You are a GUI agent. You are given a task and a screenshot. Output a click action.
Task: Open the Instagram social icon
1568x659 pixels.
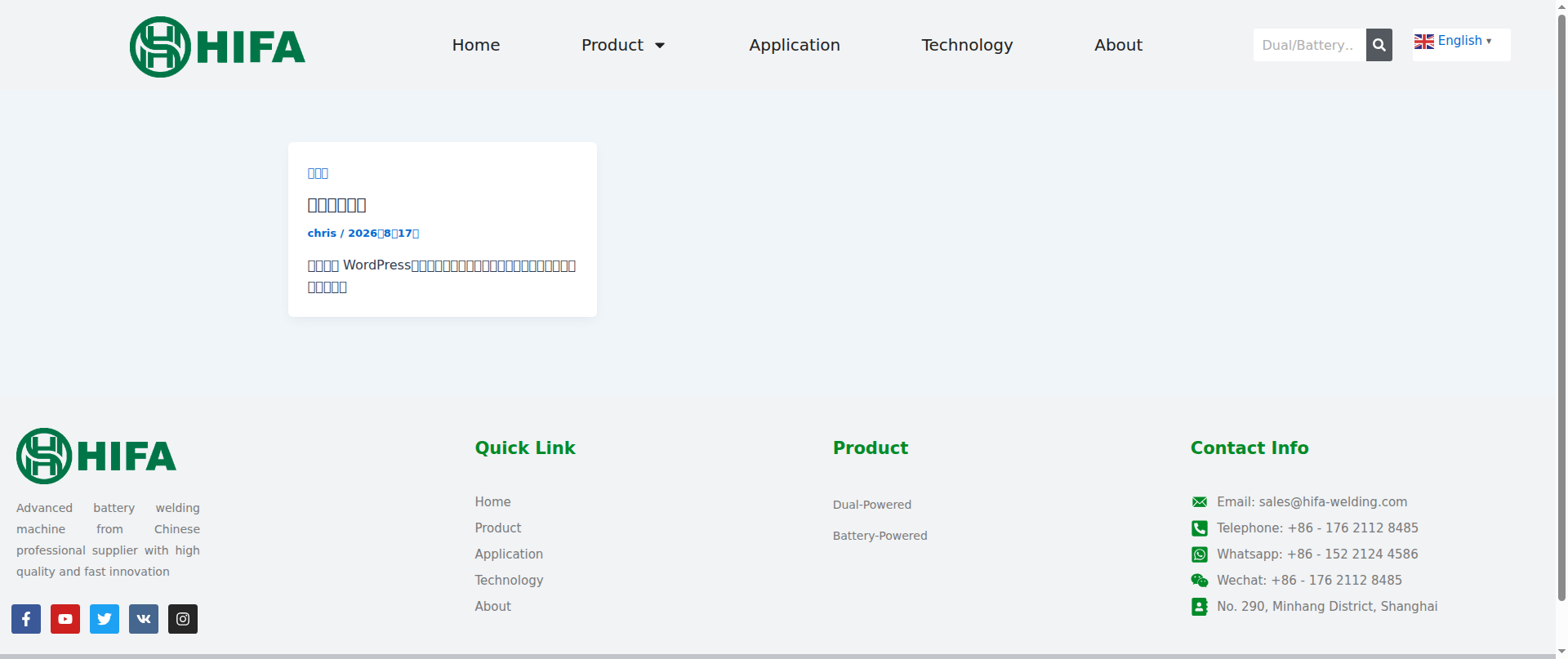point(183,619)
